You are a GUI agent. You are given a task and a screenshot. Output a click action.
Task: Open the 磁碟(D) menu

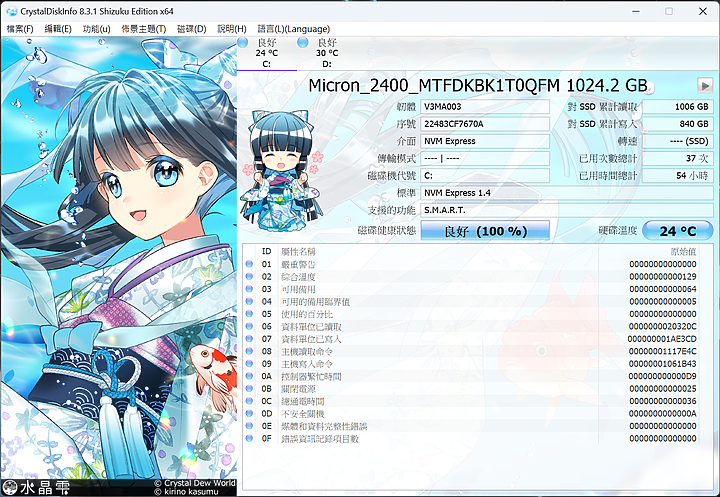click(191, 29)
